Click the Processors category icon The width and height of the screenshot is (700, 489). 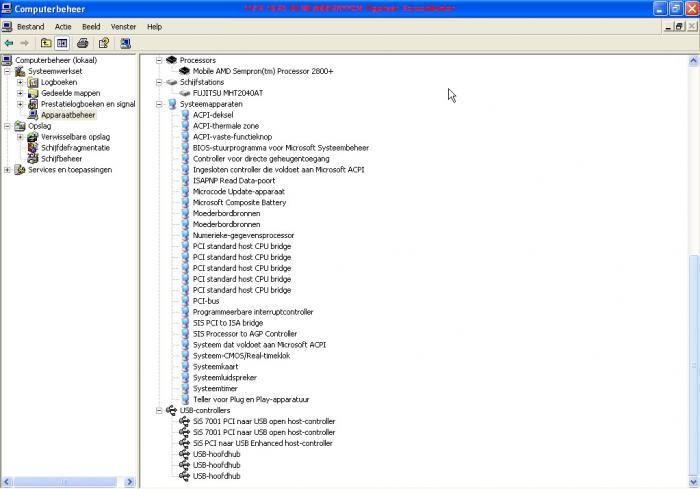(x=171, y=60)
